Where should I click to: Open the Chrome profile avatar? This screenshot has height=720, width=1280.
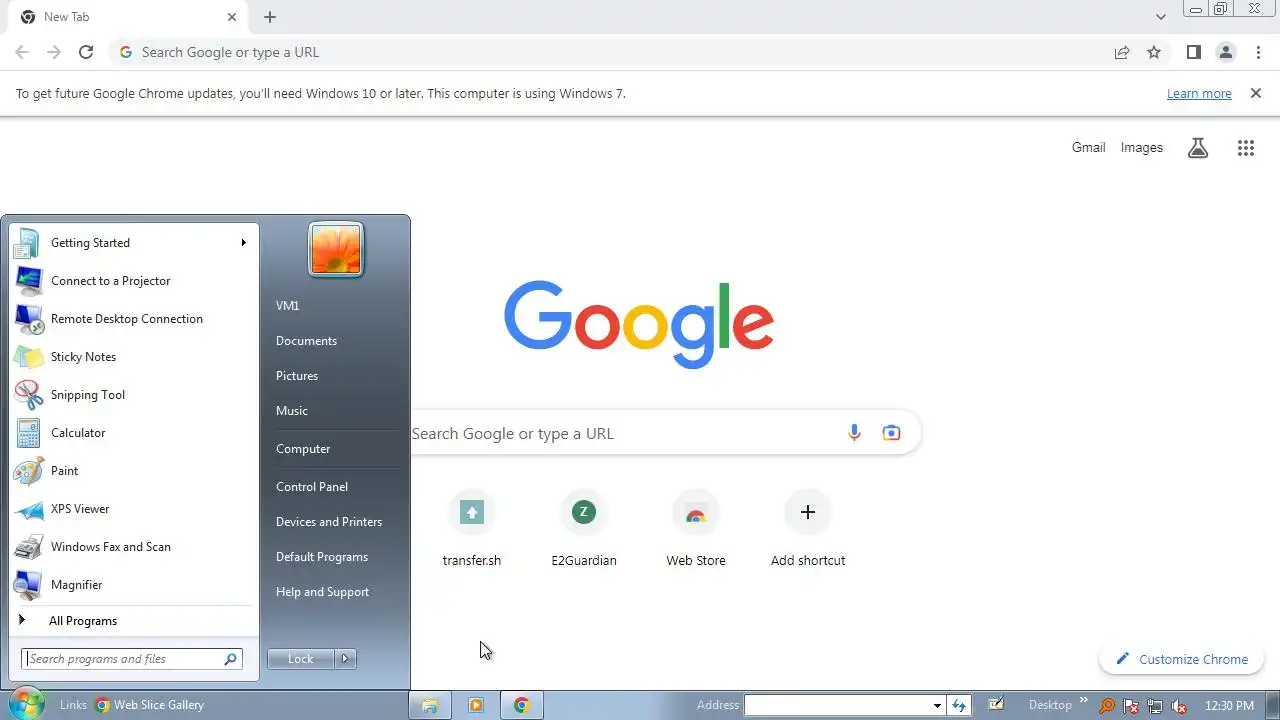pyautogui.click(x=1225, y=52)
